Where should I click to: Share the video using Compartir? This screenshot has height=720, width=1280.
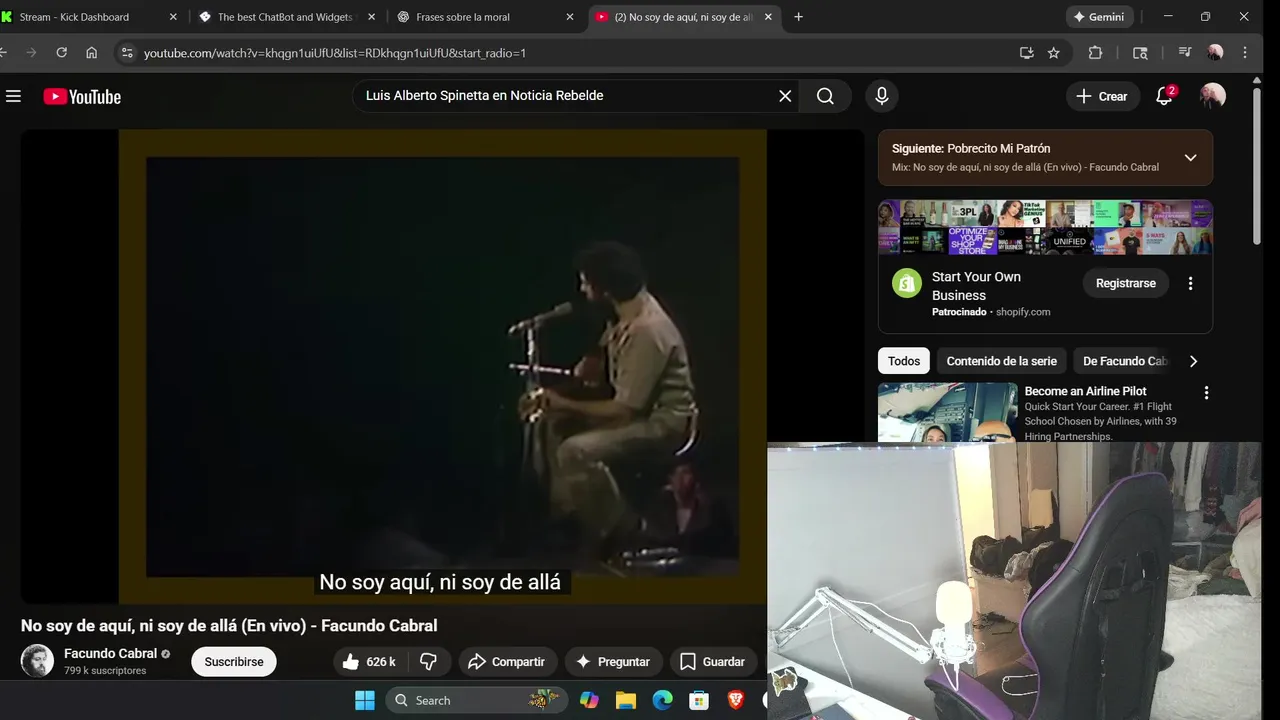coord(507,662)
